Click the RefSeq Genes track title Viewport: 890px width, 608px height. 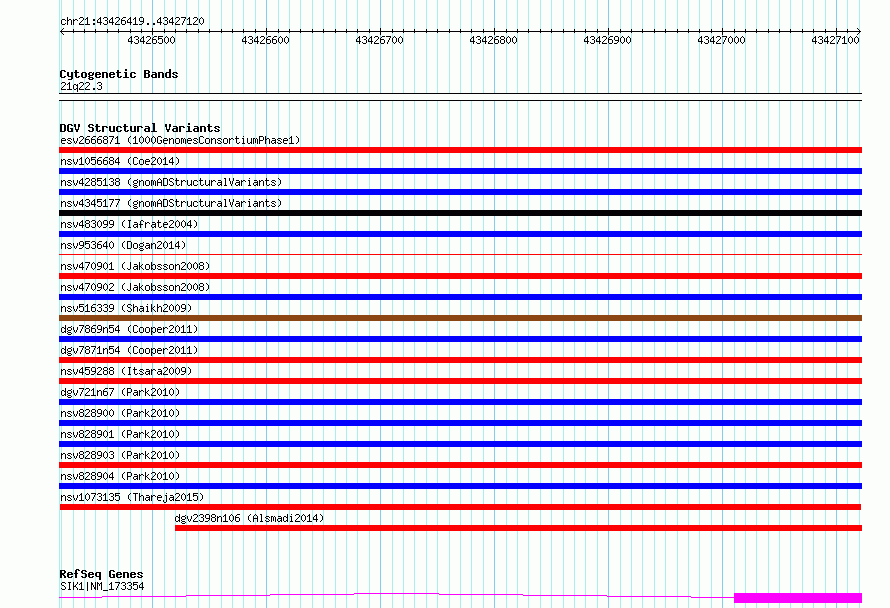coord(101,574)
